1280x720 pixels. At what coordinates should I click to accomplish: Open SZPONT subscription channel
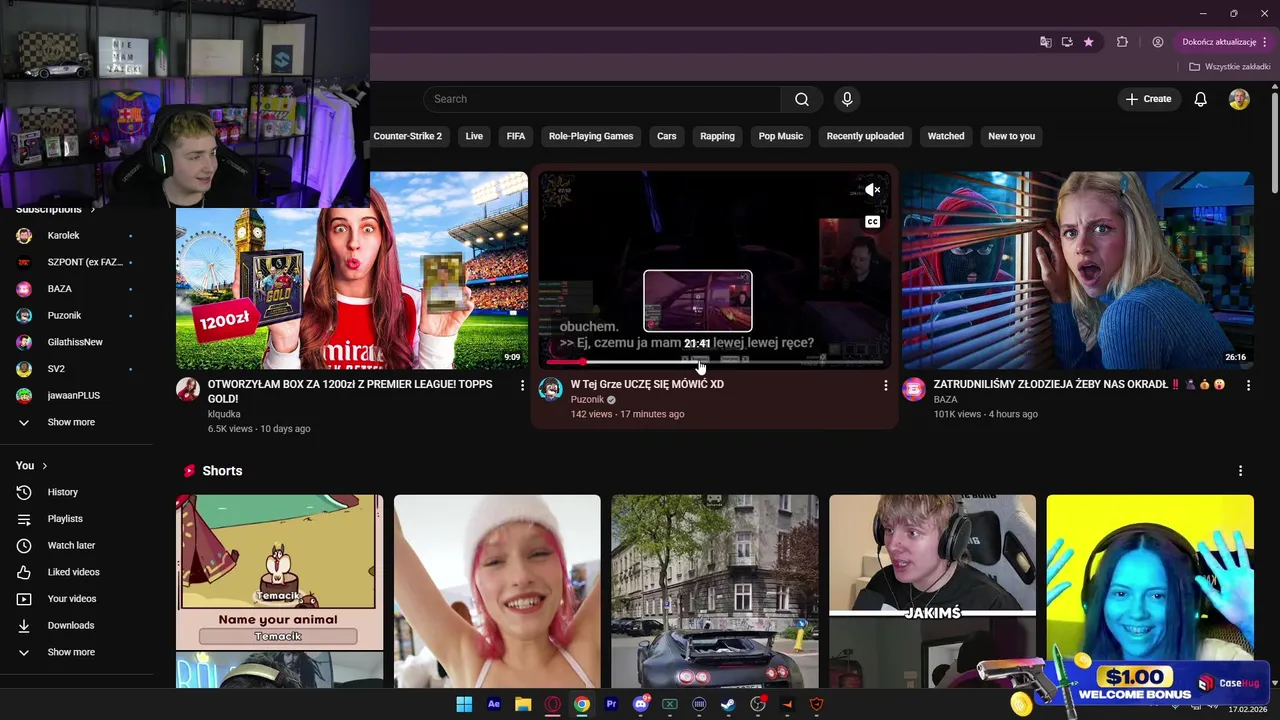76,262
